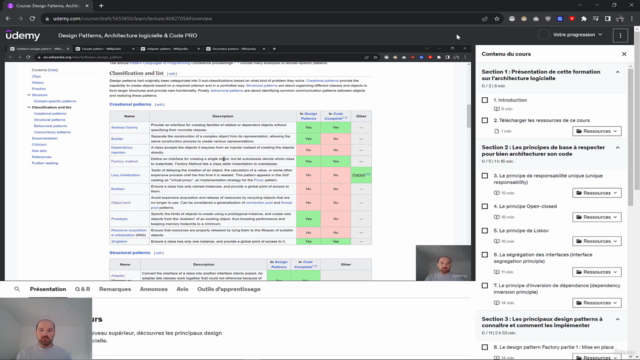Image resolution: width=640 pixels, height=360 pixels.
Task: Click the share page icon in address bar
Action: click(x=485, y=19)
